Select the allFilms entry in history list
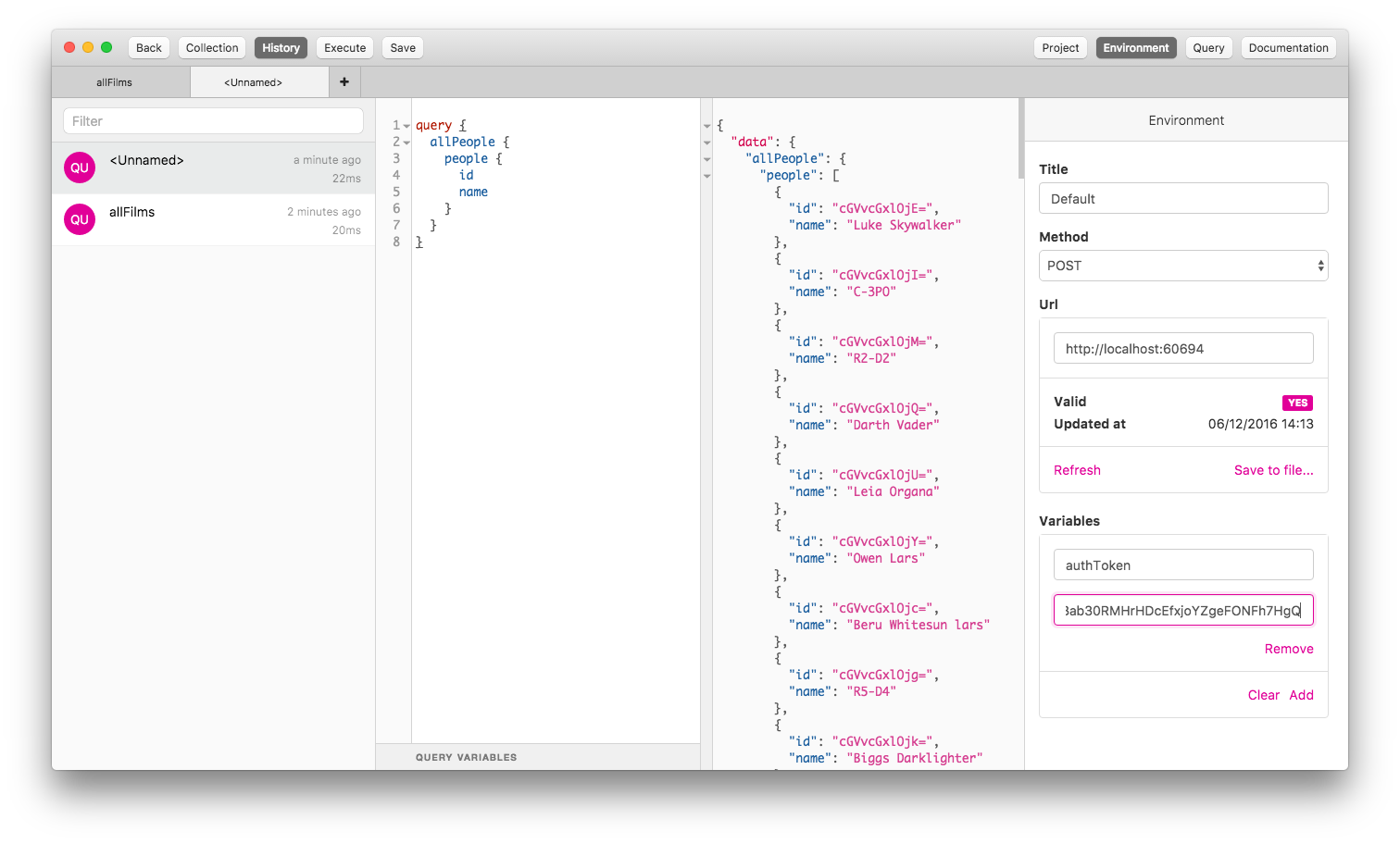Viewport: 1400px width, 844px height. 213,220
